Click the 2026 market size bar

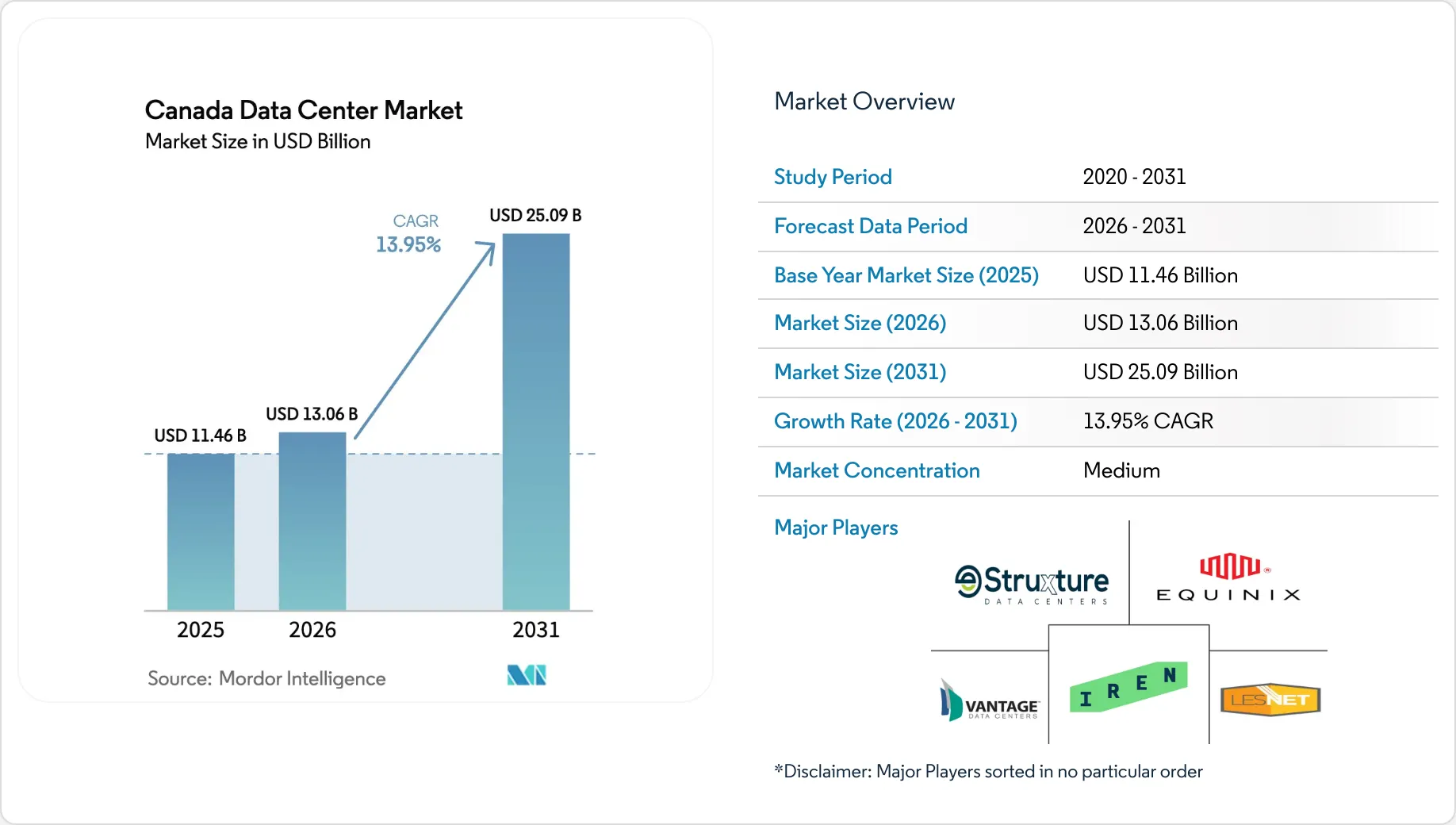click(312, 521)
